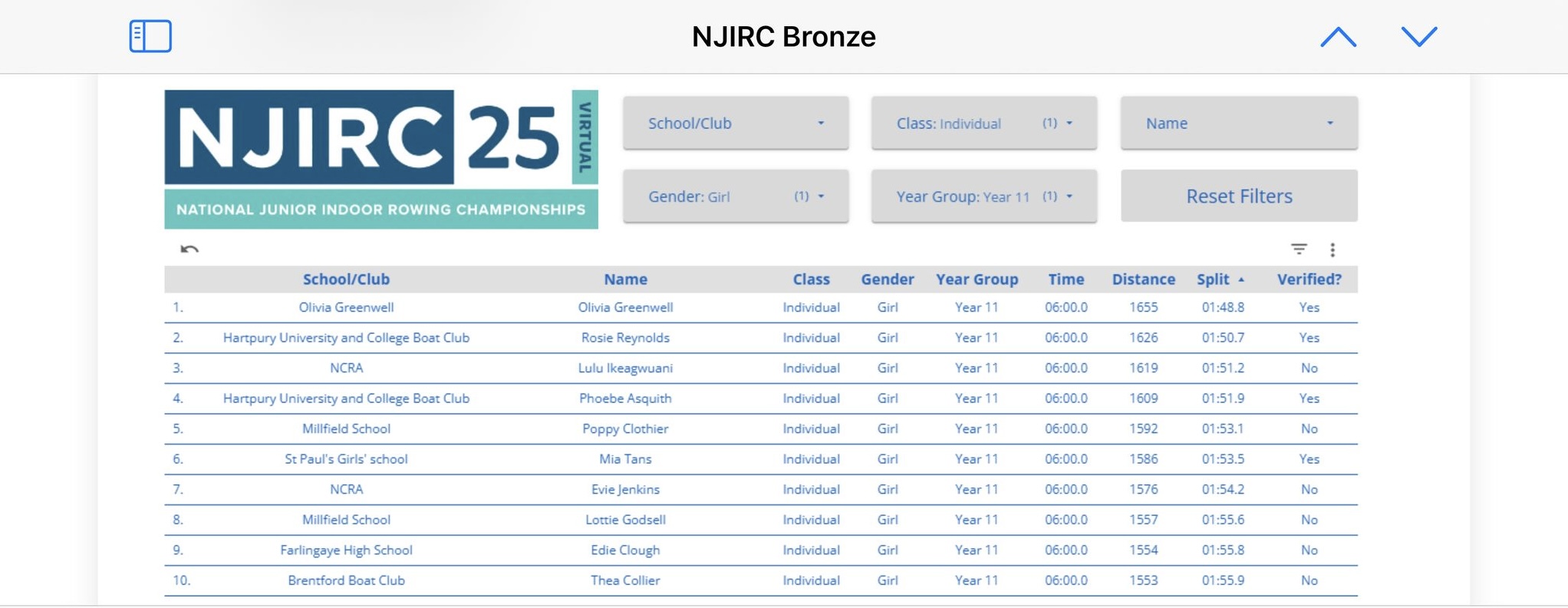1568x608 pixels.
Task: Open the table filter lines icon
Action: coord(1299,249)
